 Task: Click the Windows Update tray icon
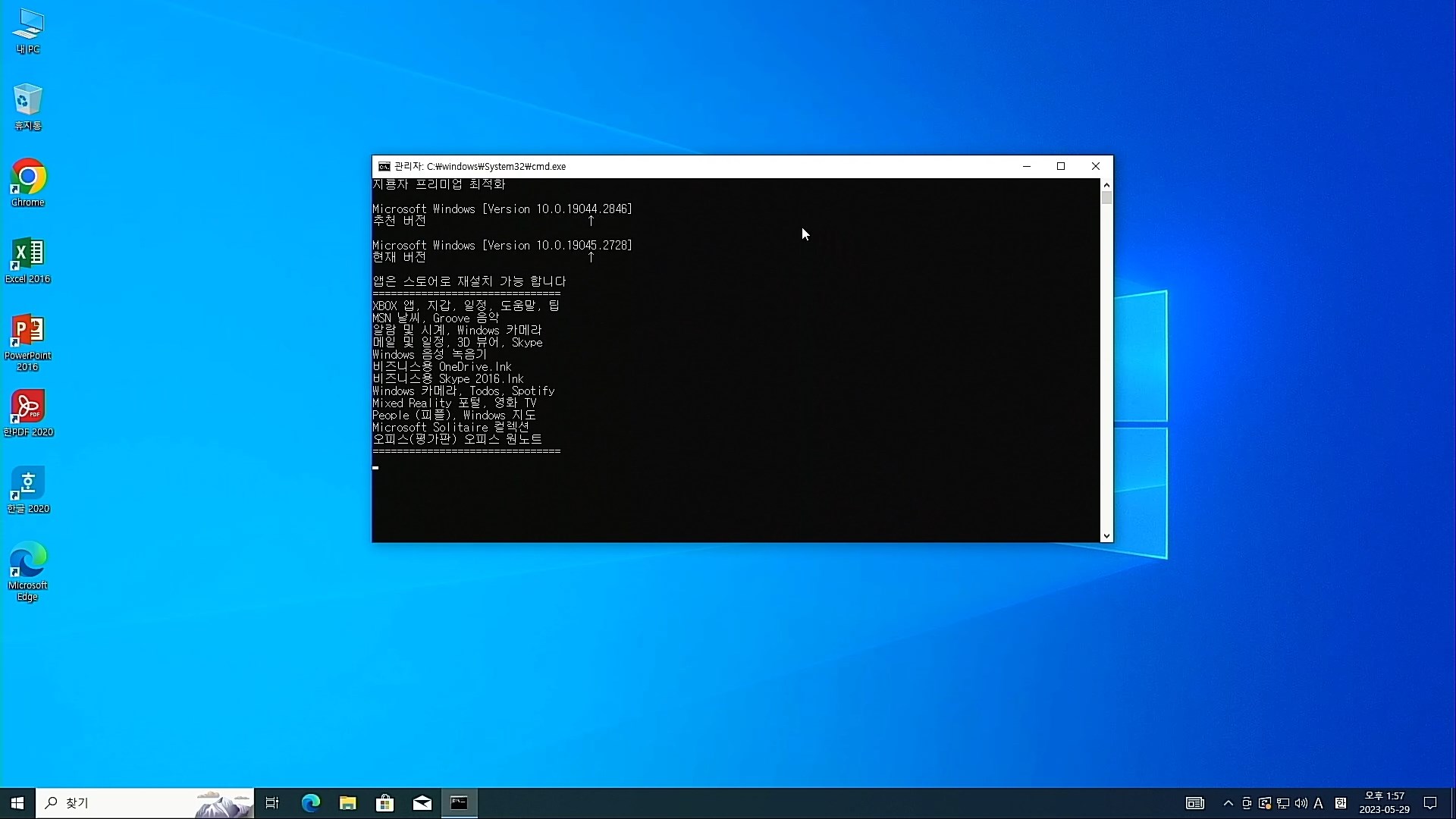pos(1265,803)
